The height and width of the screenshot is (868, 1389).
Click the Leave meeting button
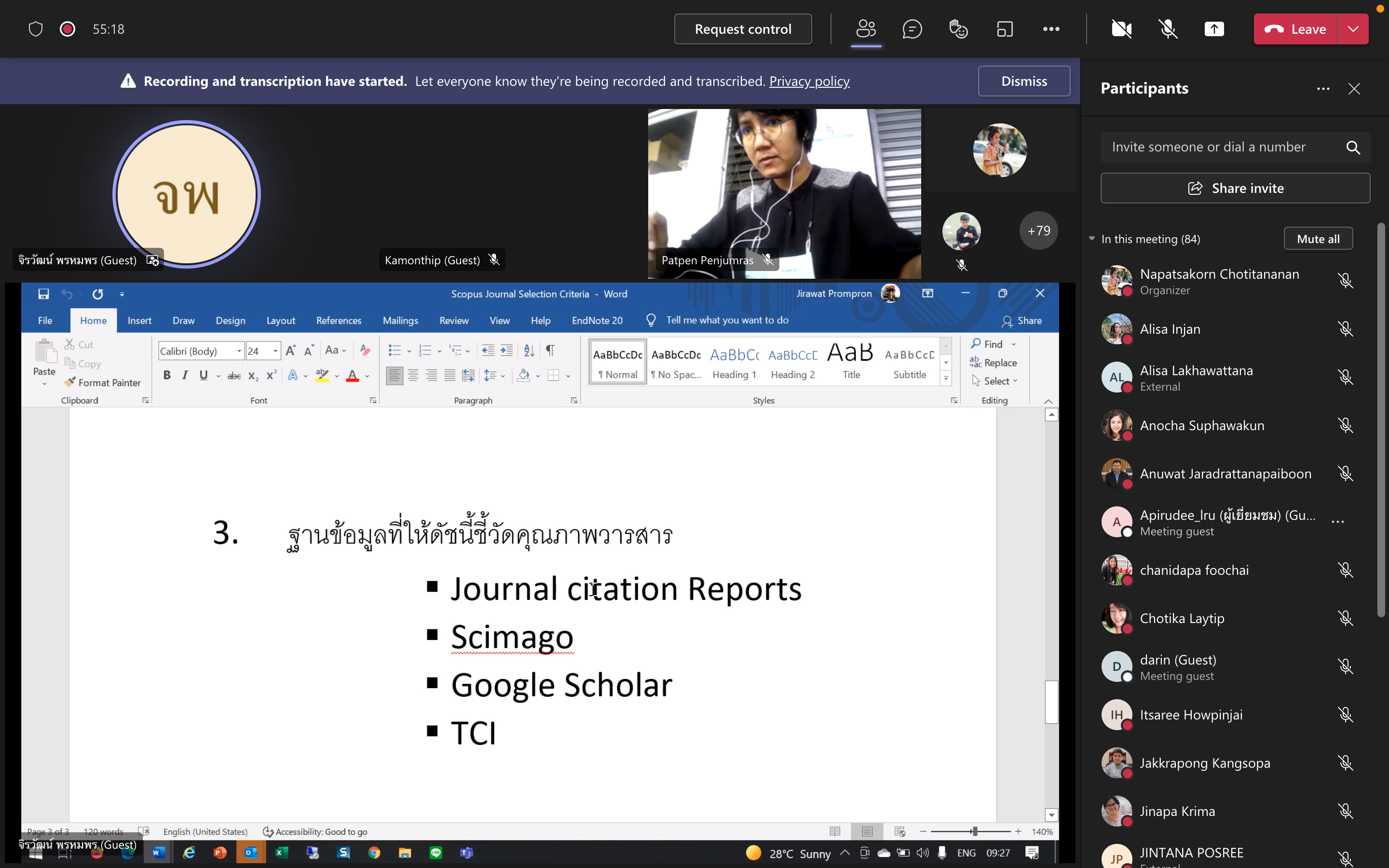pos(1295,29)
